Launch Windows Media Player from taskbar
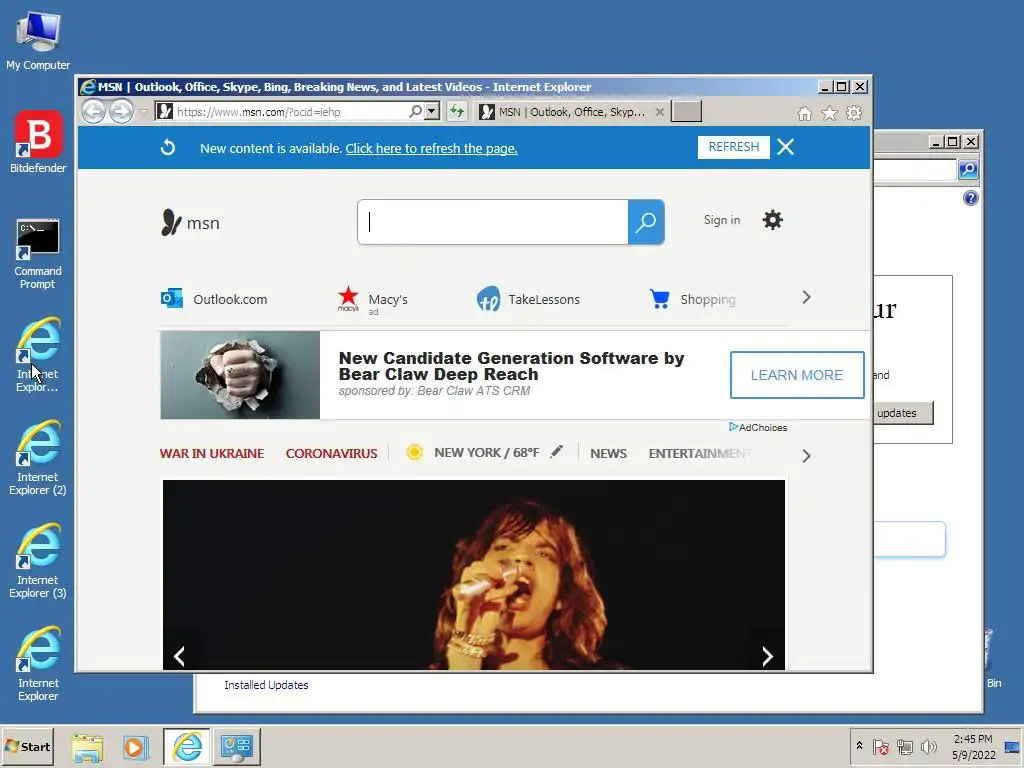The width and height of the screenshot is (1024, 768). [136, 747]
